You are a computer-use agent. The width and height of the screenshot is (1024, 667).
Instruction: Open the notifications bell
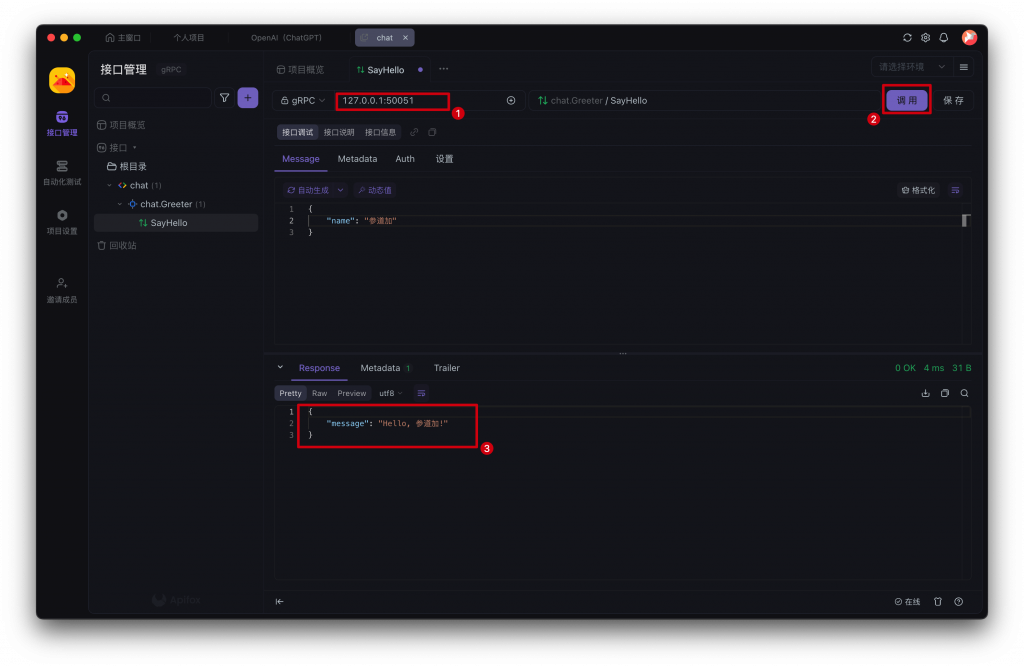click(944, 38)
